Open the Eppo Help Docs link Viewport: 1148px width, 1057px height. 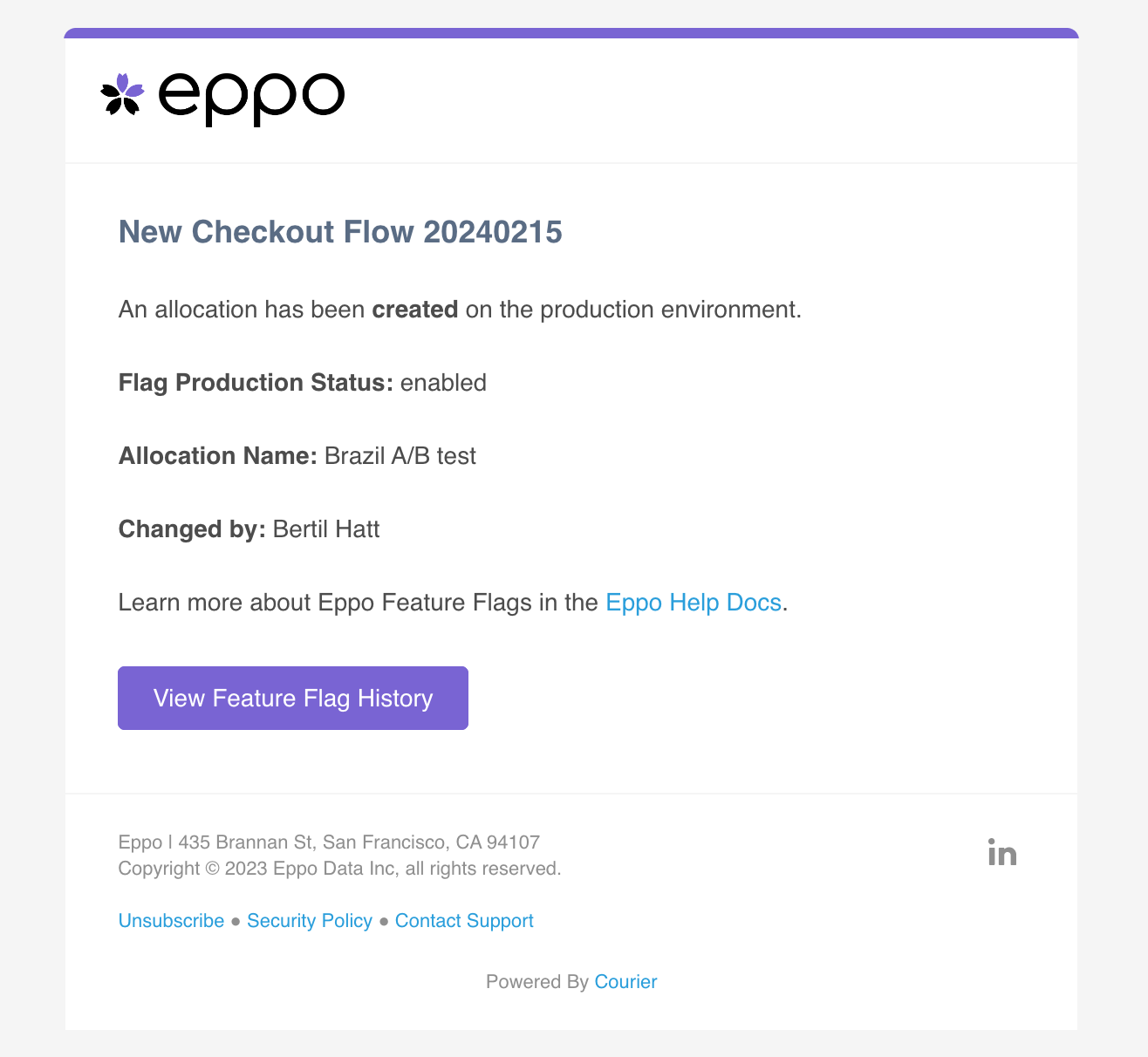point(693,603)
